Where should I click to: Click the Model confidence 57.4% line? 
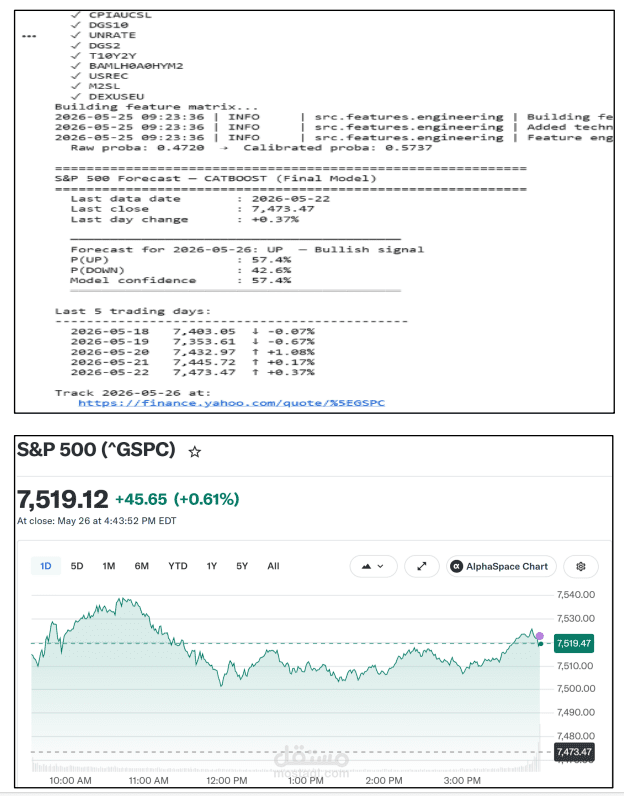click(181, 280)
